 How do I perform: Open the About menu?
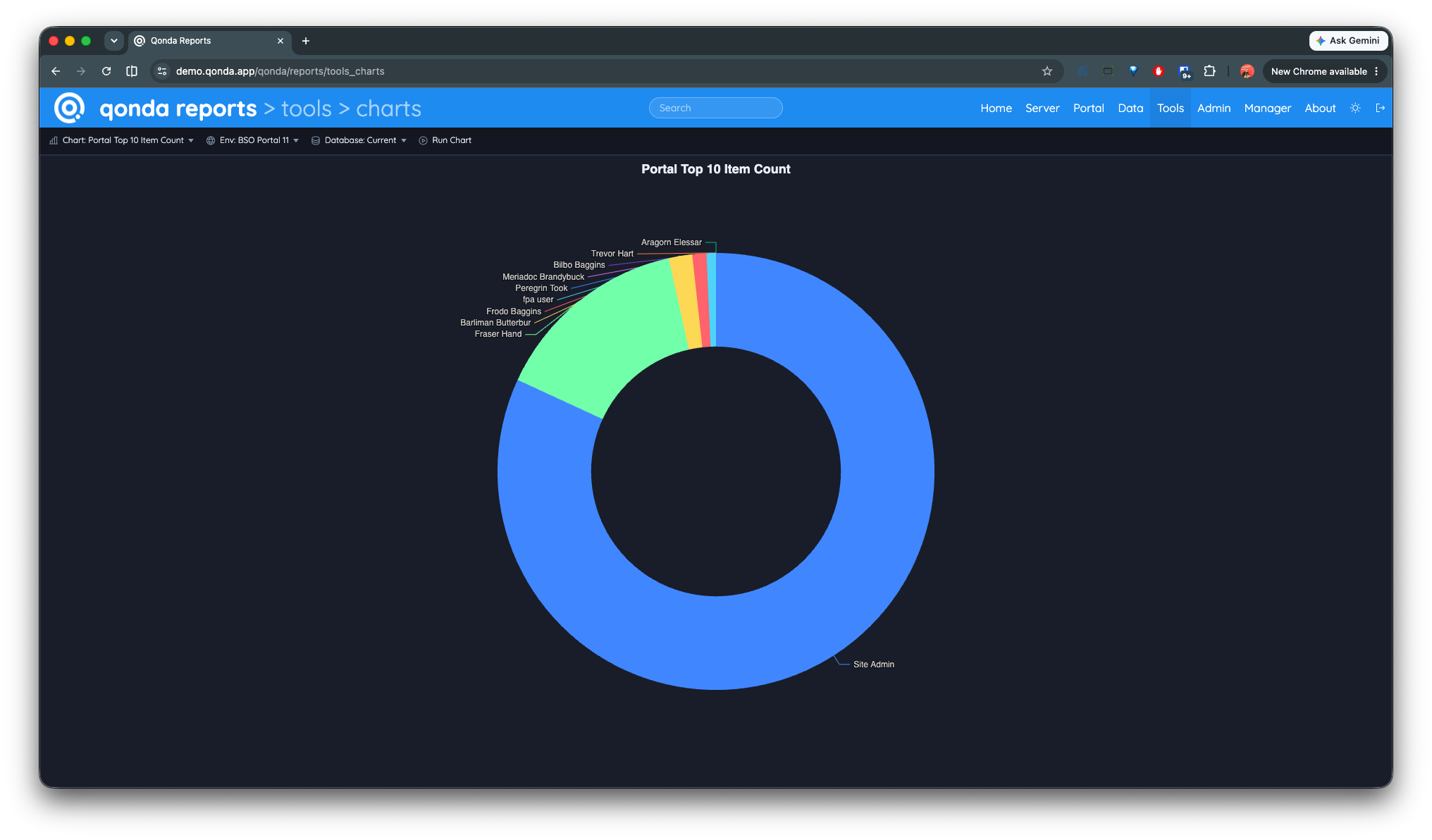pos(1320,108)
